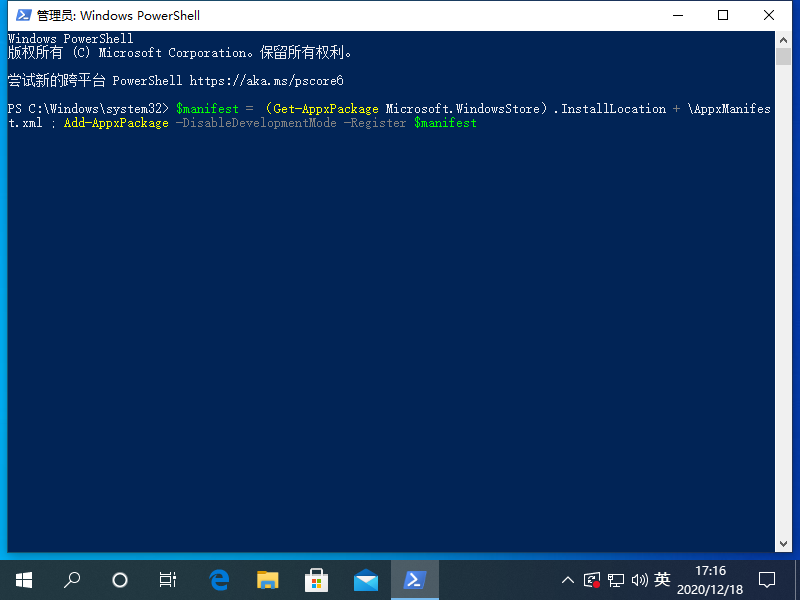Expand the hidden system tray icons

[x=568, y=579]
